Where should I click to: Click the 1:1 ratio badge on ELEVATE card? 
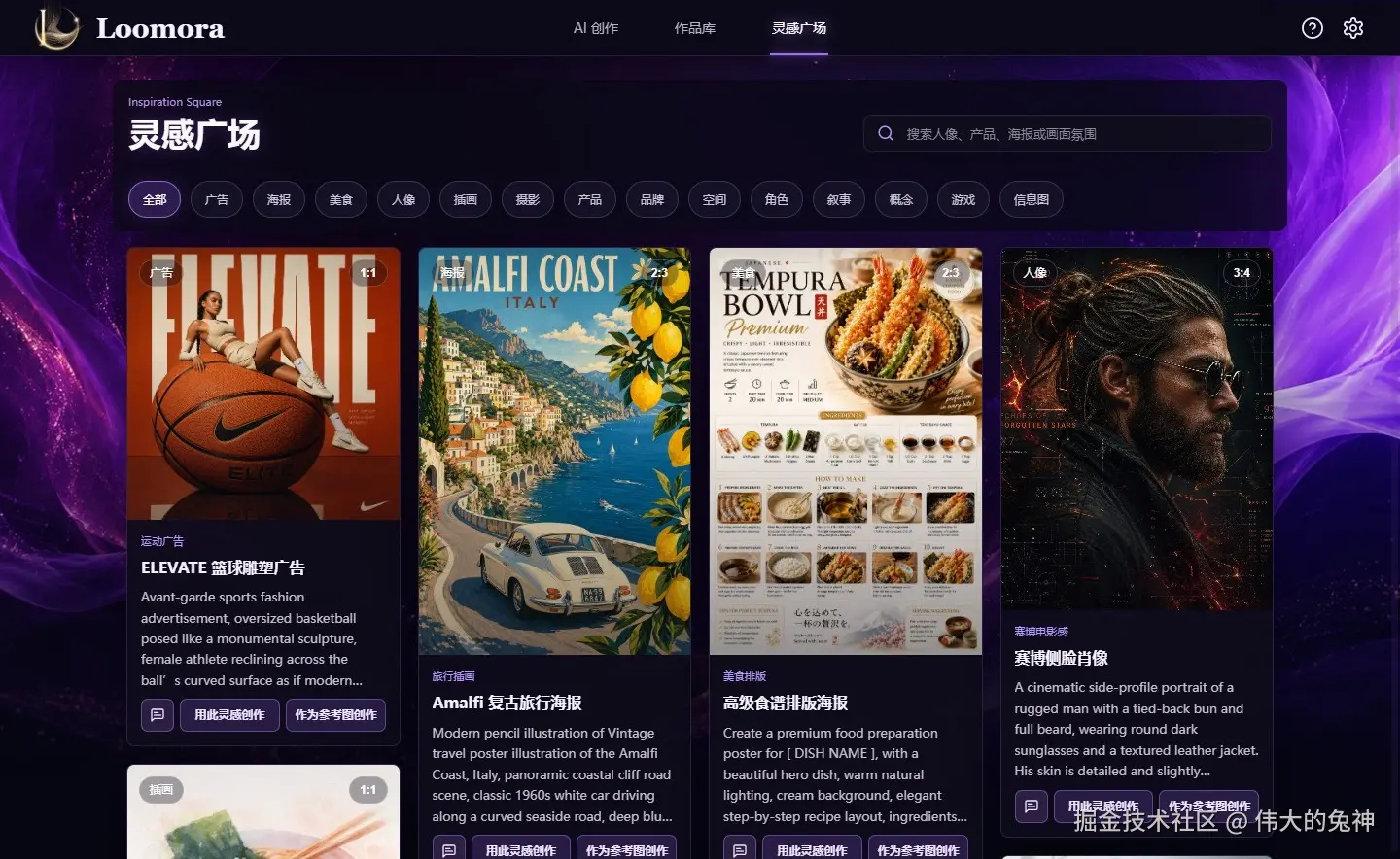click(368, 273)
